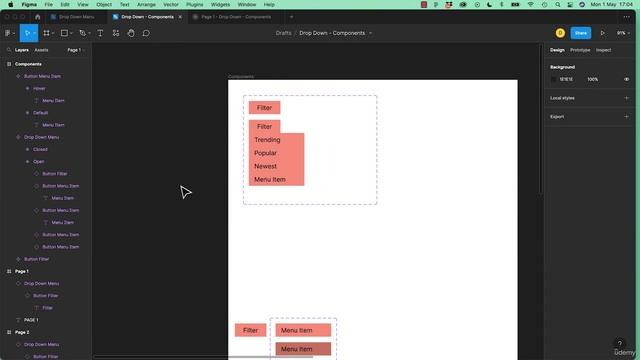This screenshot has width=640, height=360.
Task: Edit the background hex value field
Action: pos(566,79)
